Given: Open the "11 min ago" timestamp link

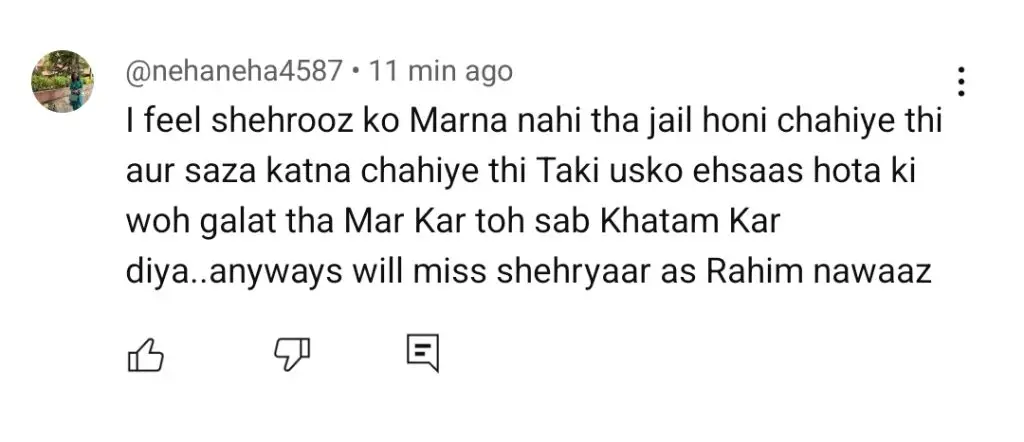Looking at the screenshot, I should 441,71.
